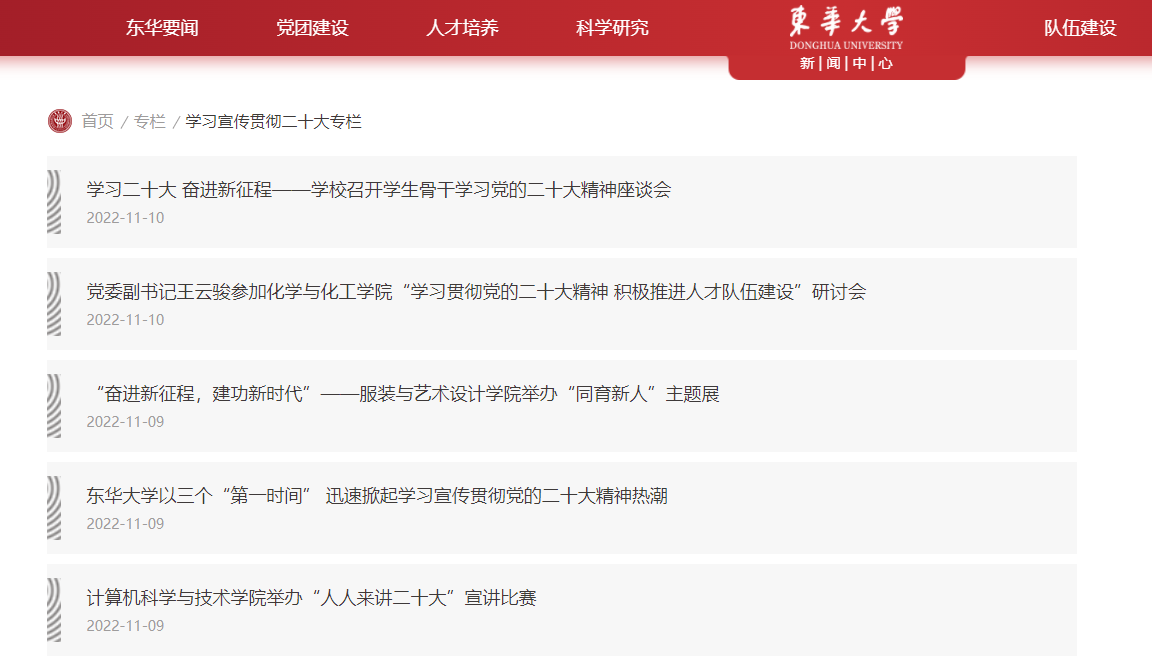Click striped icon beside 同育新人 exhibition article

click(x=54, y=406)
